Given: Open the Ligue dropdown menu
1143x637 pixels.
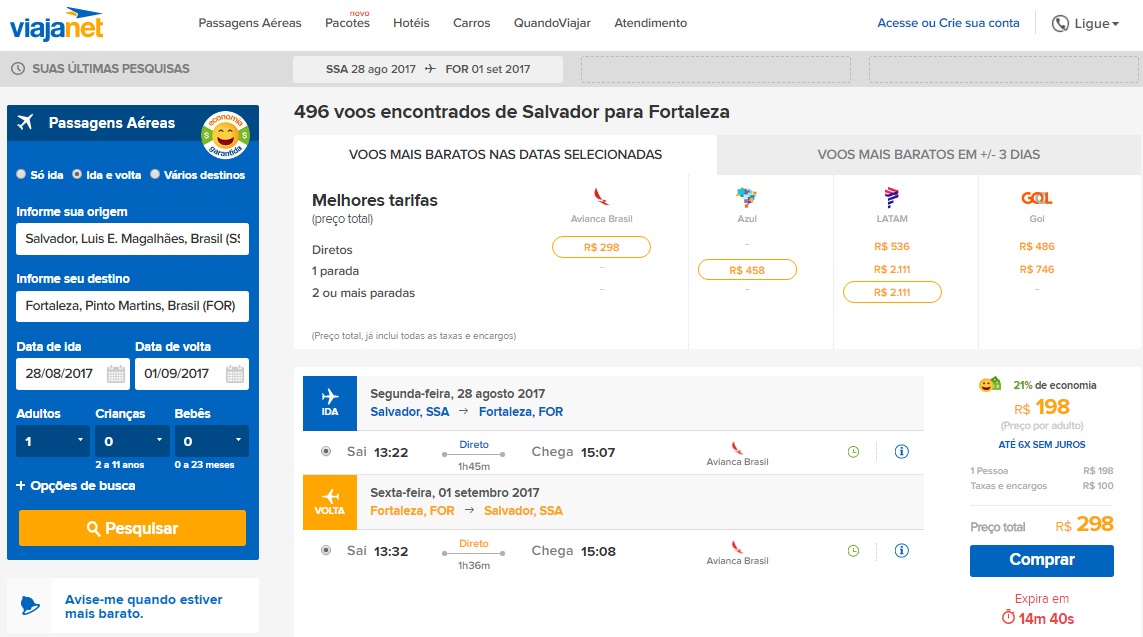Looking at the screenshot, I should (1096, 24).
